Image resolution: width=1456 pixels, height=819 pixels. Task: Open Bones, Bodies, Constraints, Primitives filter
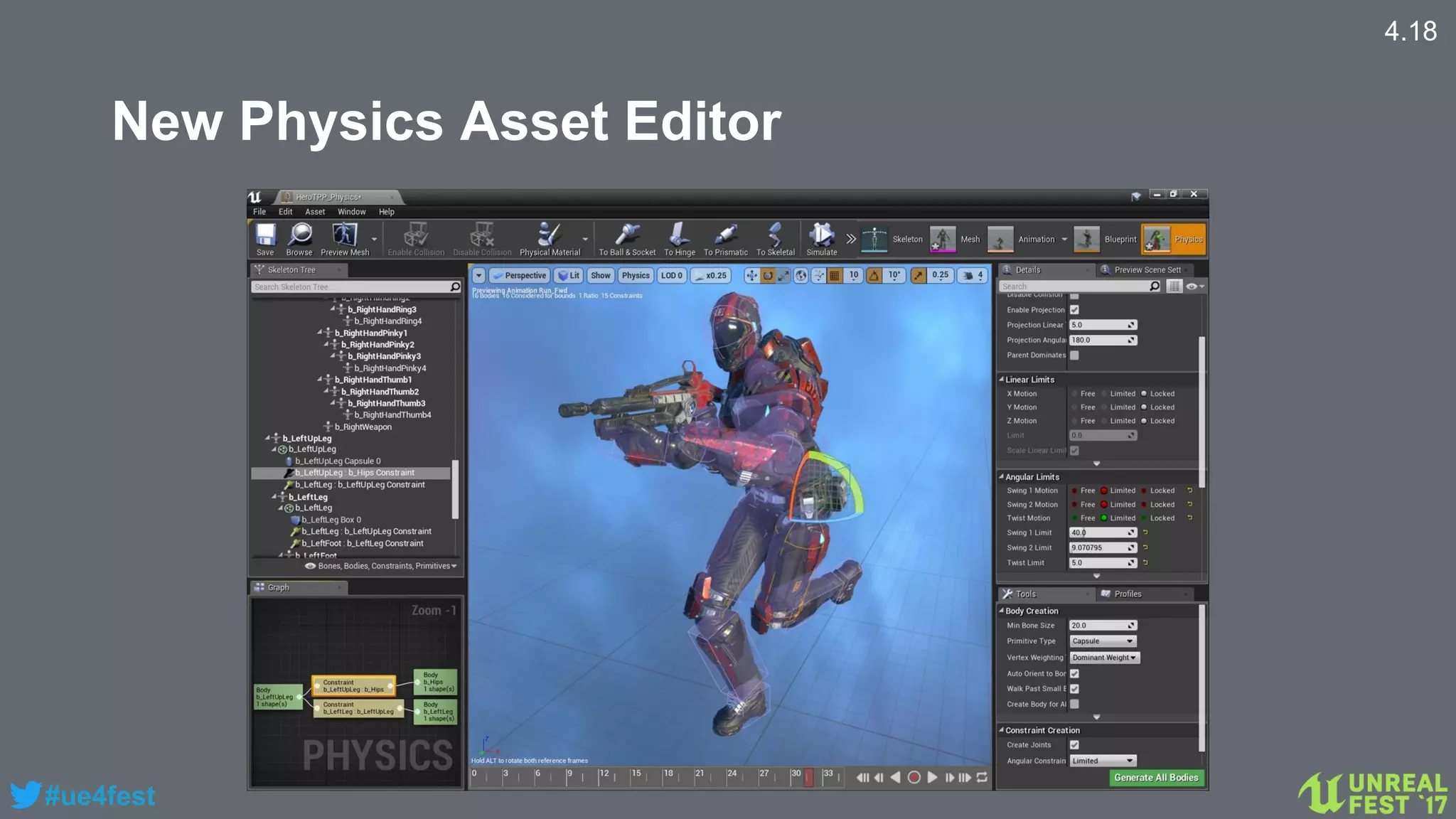click(x=381, y=566)
